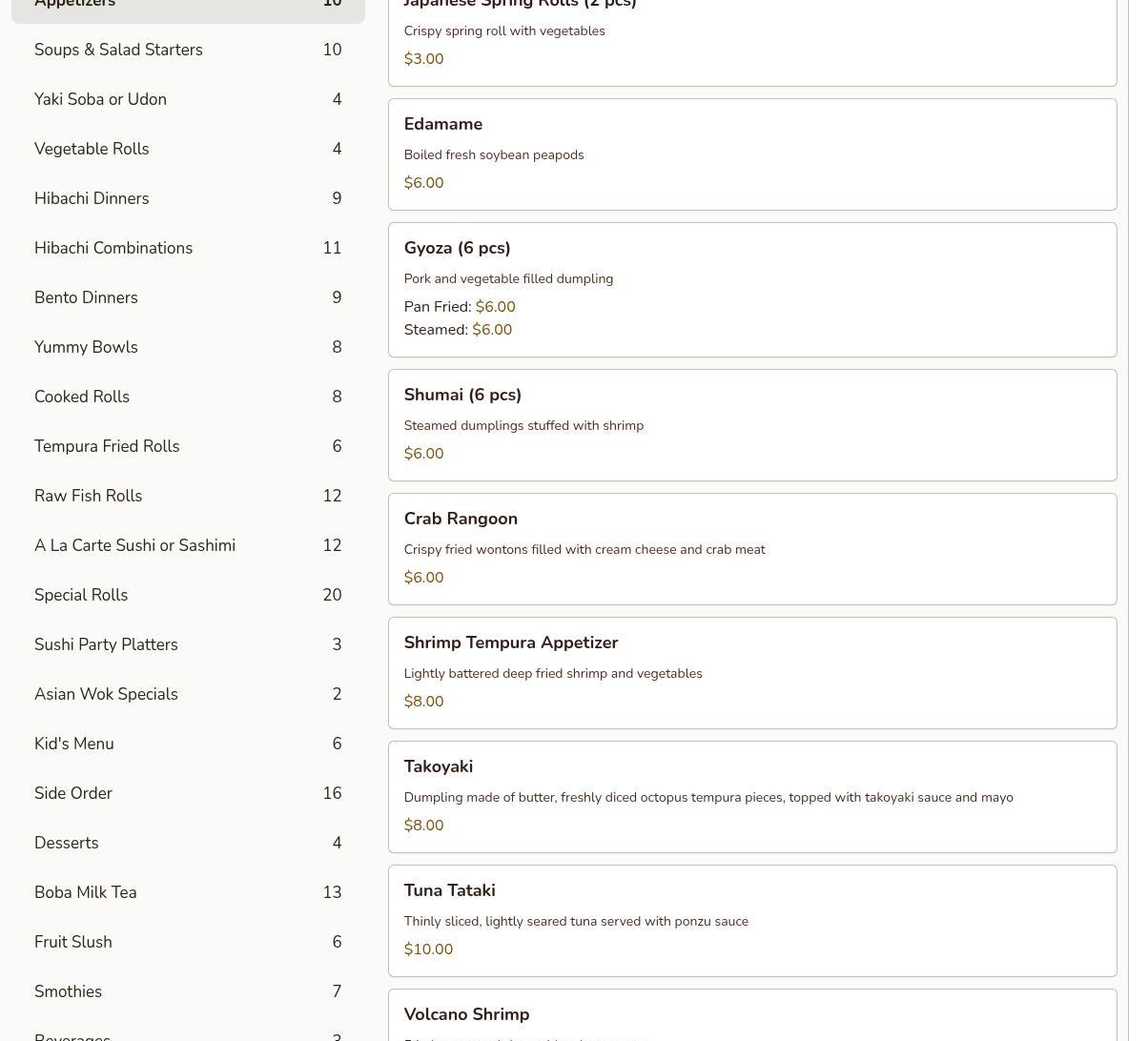Open Special Rolls category
Viewport: 1148px width, 1041px height.
(x=188, y=595)
